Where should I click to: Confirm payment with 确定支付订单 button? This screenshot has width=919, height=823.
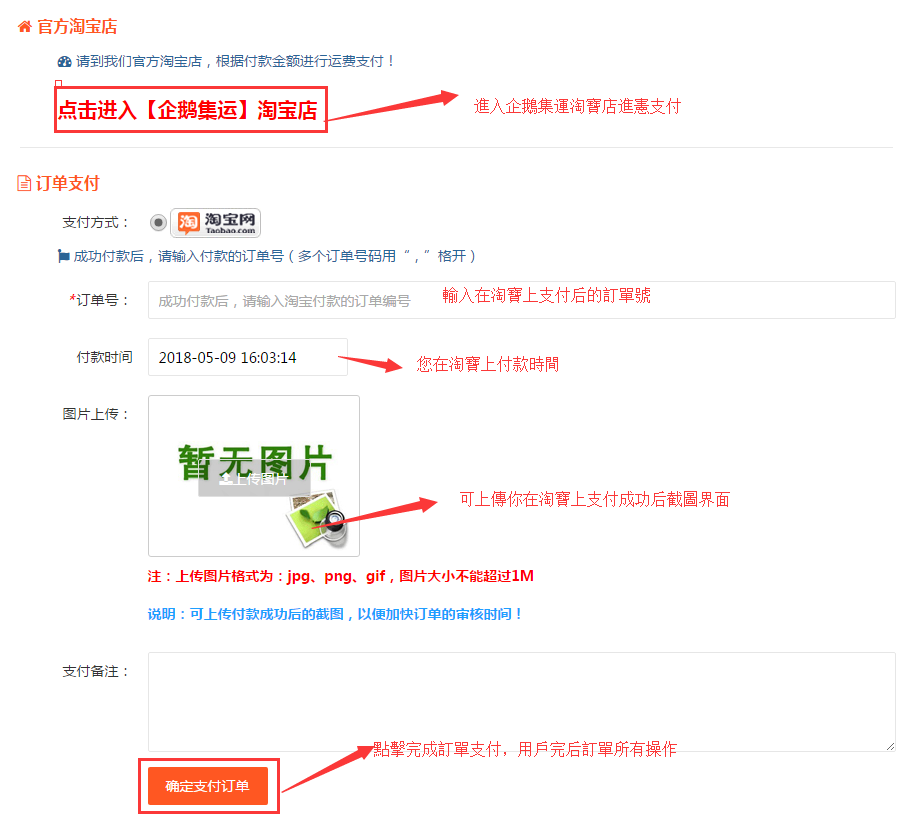[x=208, y=785]
